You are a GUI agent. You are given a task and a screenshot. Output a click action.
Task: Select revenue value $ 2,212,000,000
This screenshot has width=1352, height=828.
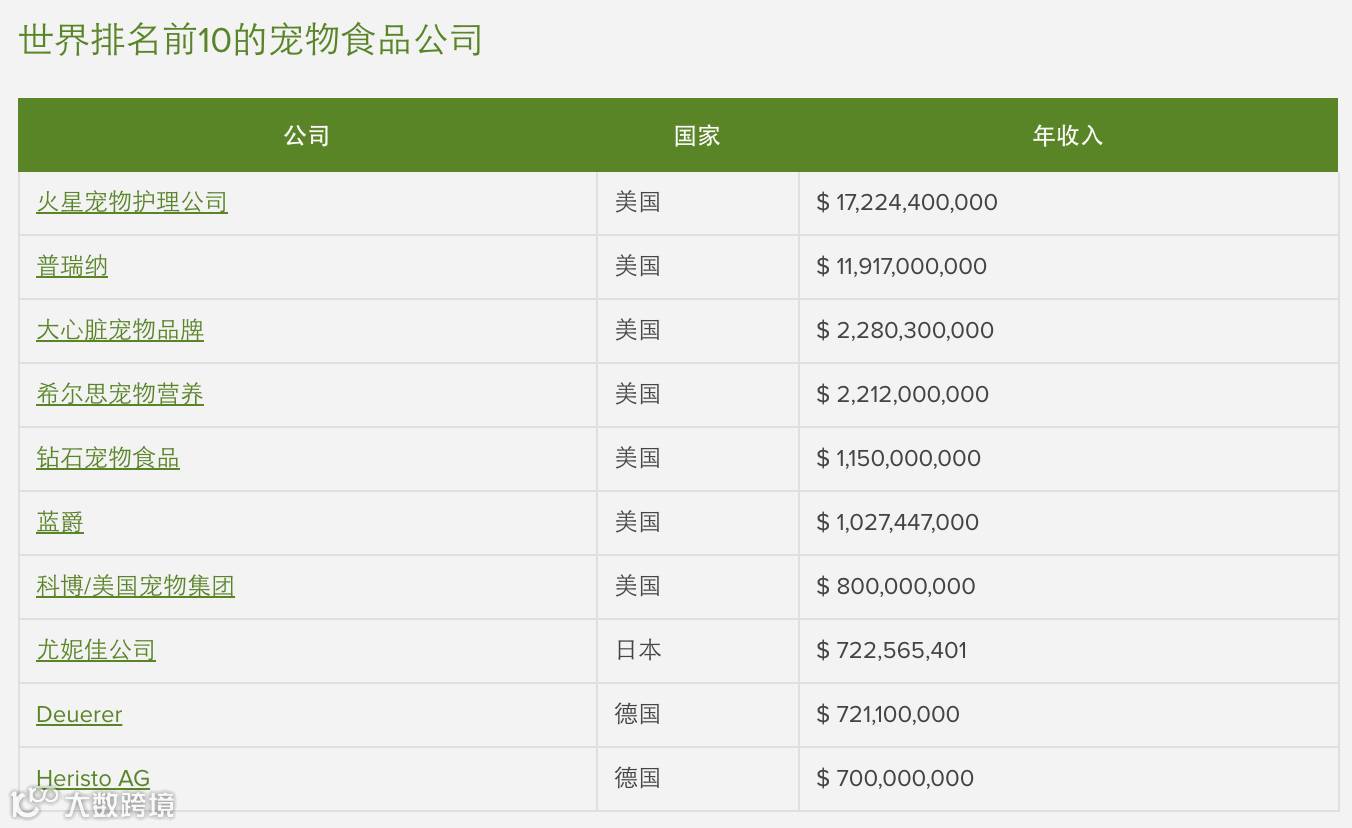click(x=903, y=394)
